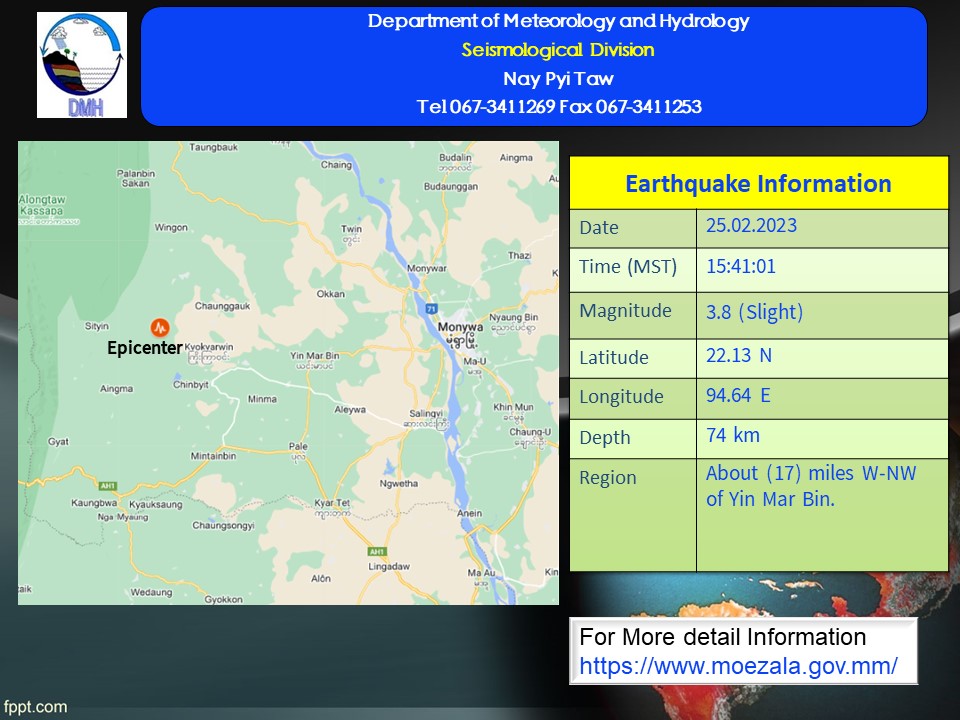
Task: Click the Yin Mar Bin town label
Action: (315, 356)
